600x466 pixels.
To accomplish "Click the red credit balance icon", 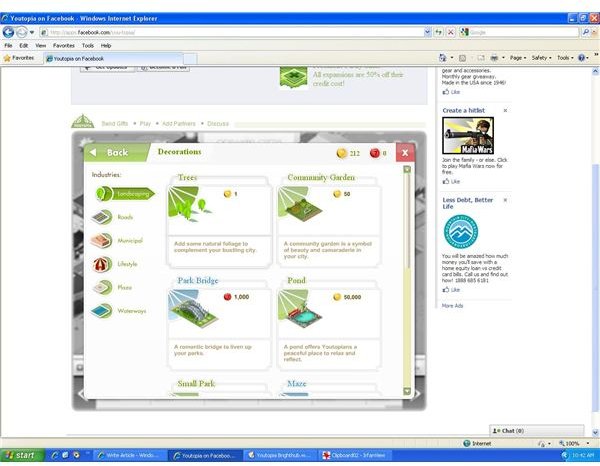I will point(375,153).
